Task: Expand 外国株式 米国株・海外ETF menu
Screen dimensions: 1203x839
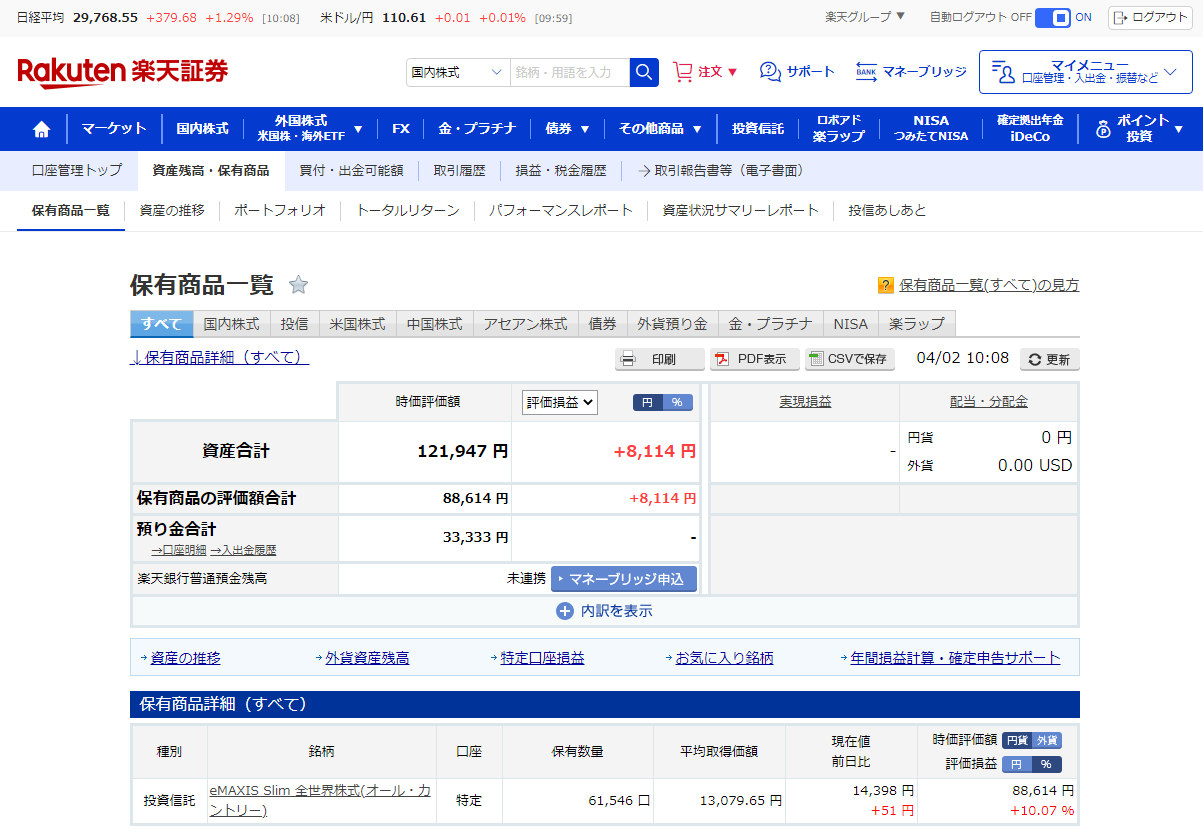Action: [x=309, y=129]
